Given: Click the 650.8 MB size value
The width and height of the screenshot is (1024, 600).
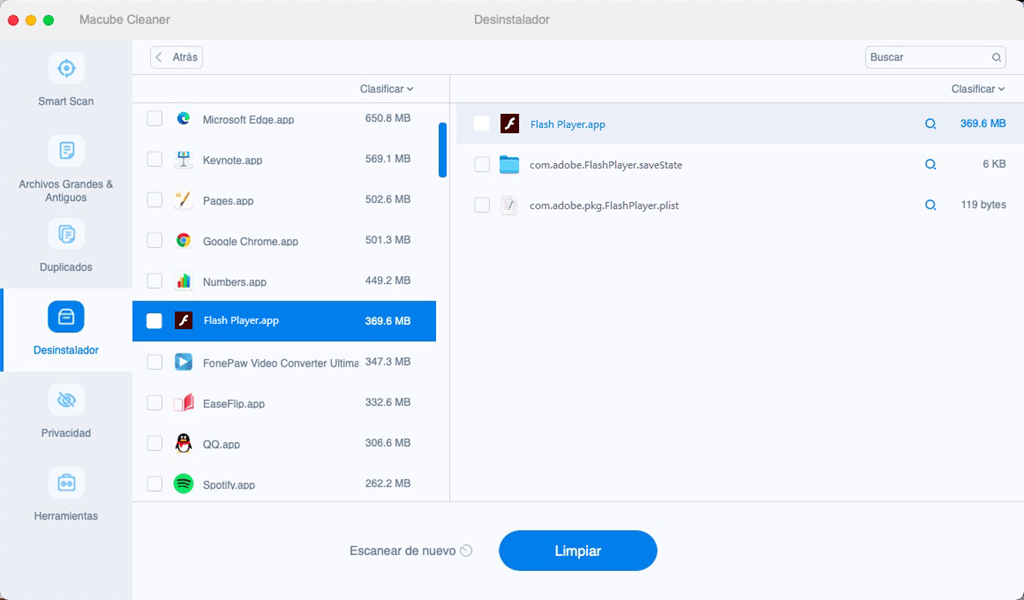Looking at the screenshot, I should click(x=388, y=118).
